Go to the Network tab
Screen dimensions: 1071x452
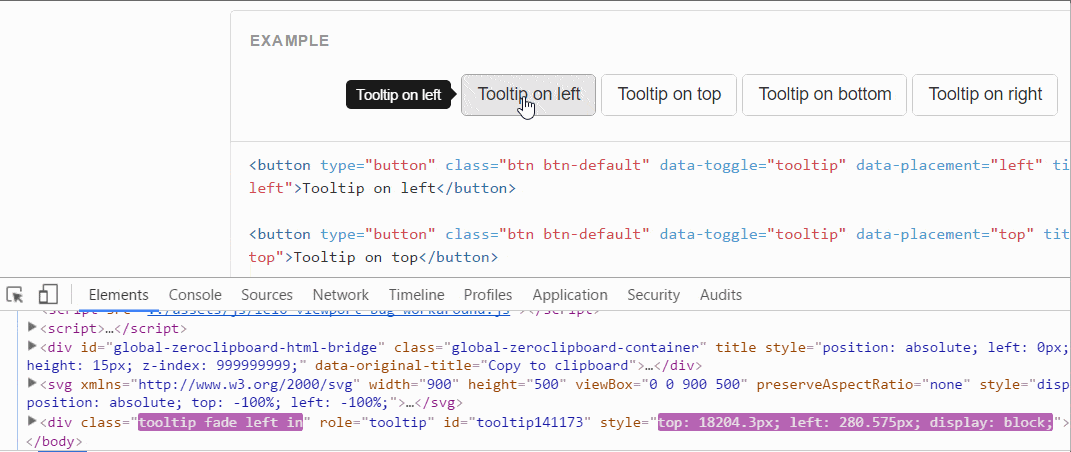340,295
